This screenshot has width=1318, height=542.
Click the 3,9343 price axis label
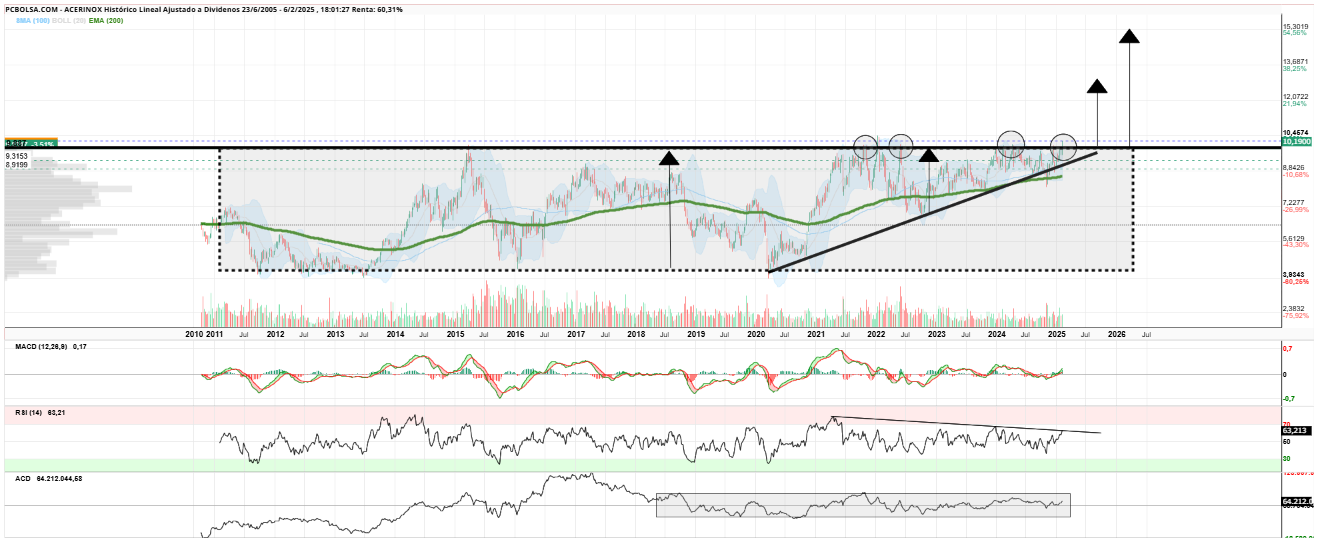coord(1295,274)
